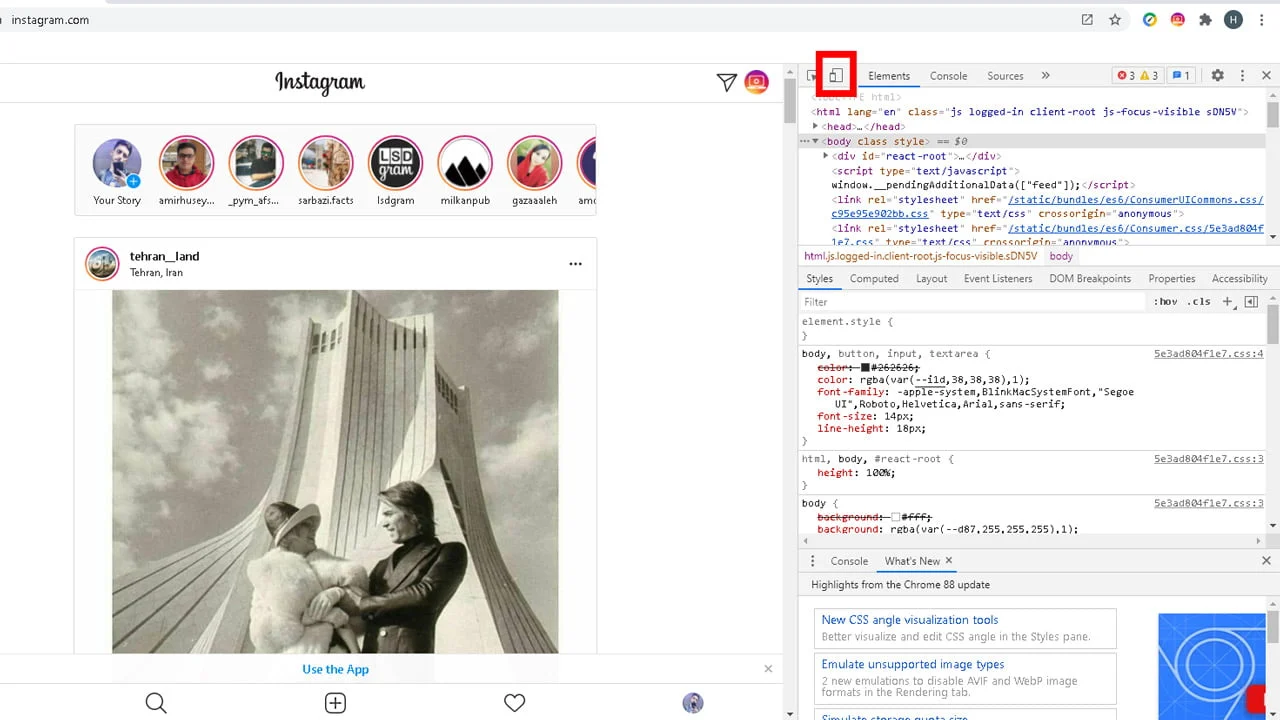Screen dimensions: 1280x720
Task: Open the drawer's three-dot menu
Action: click(x=812, y=561)
